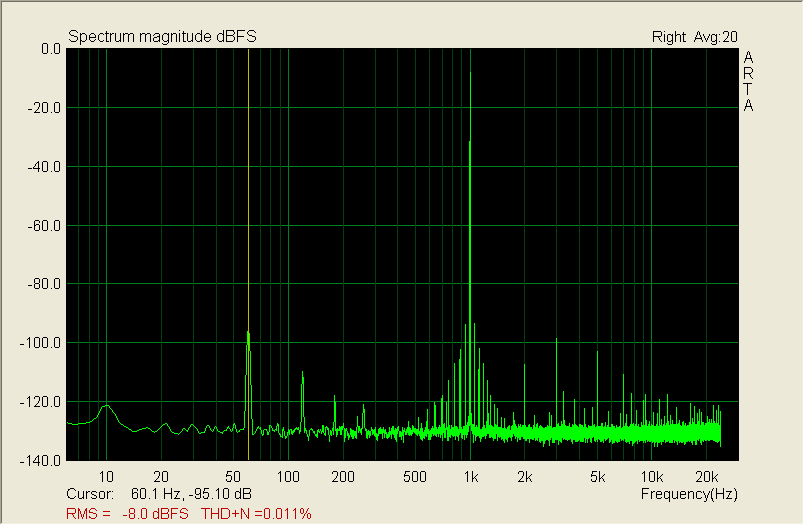Screen dimensions: 804x525
Task: Click the '500' frequency axis label
Action: [x=415, y=477]
